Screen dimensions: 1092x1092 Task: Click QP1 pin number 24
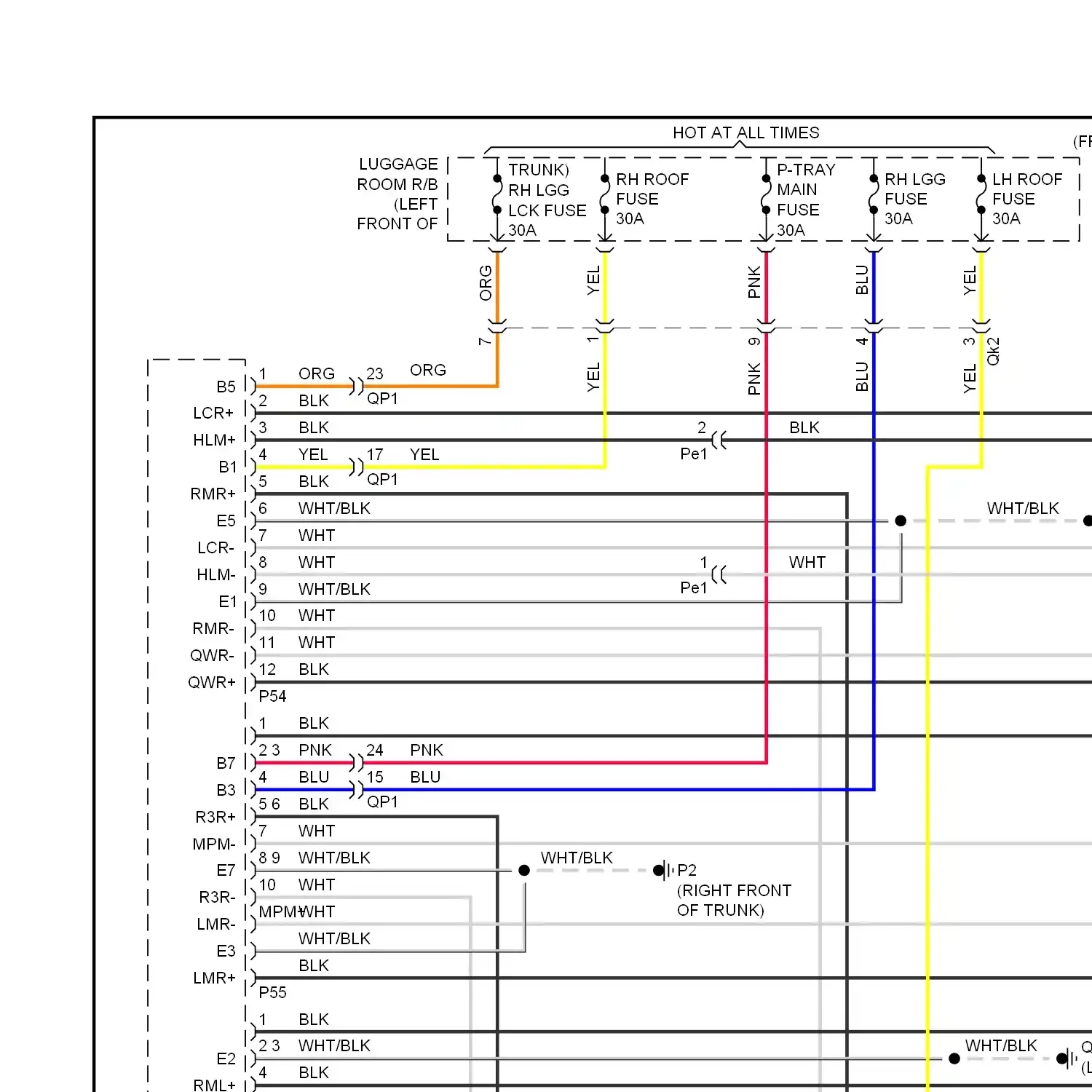tap(374, 751)
